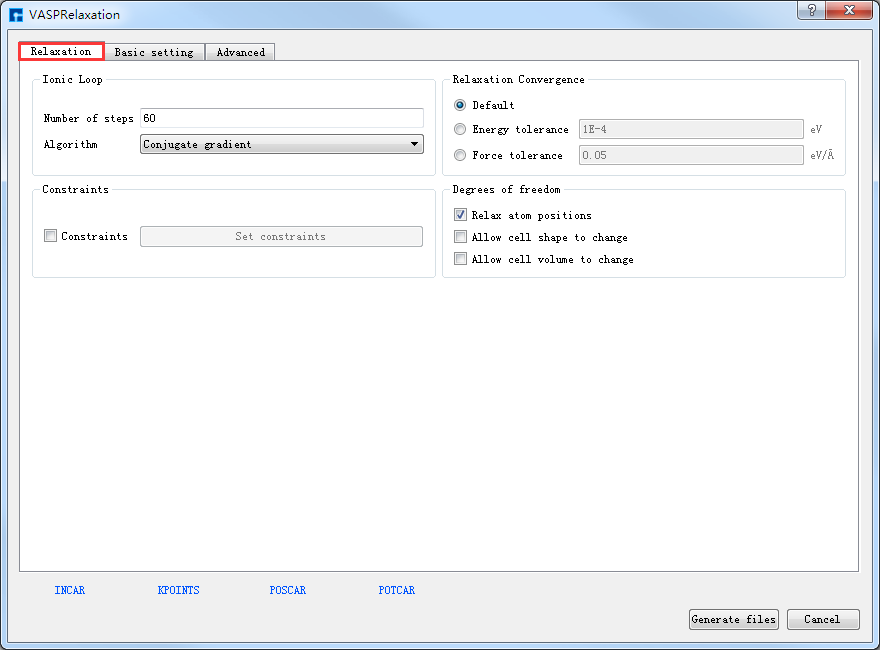Click the help question mark button
This screenshot has height=650, width=880.
(810, 10)
